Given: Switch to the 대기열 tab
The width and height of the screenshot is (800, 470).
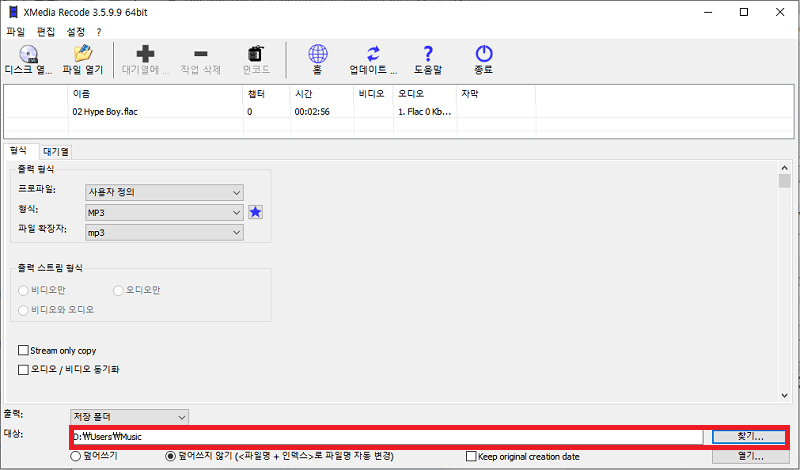Looking at the screenshot, I should 56,152.
